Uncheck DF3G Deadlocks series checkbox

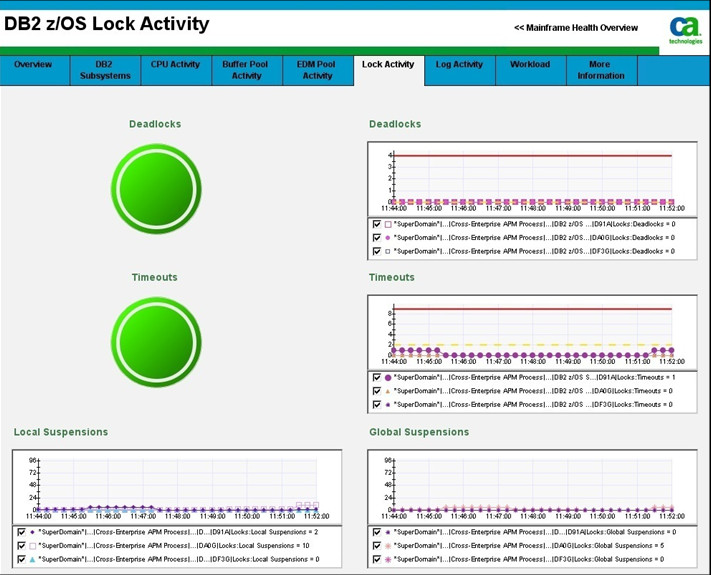tap(376, 251)
